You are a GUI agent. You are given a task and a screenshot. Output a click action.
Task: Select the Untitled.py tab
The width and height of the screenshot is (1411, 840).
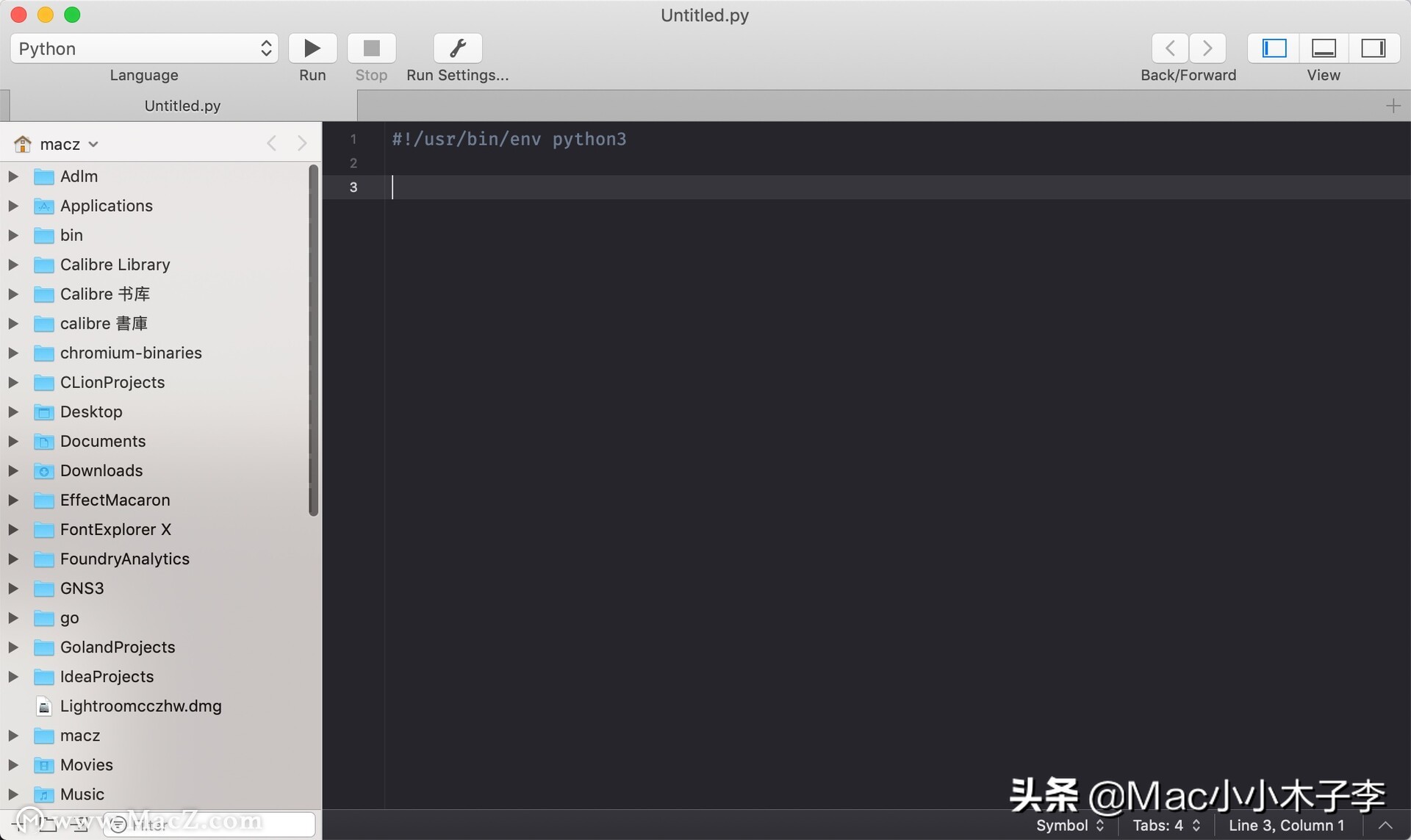(182, 106)
